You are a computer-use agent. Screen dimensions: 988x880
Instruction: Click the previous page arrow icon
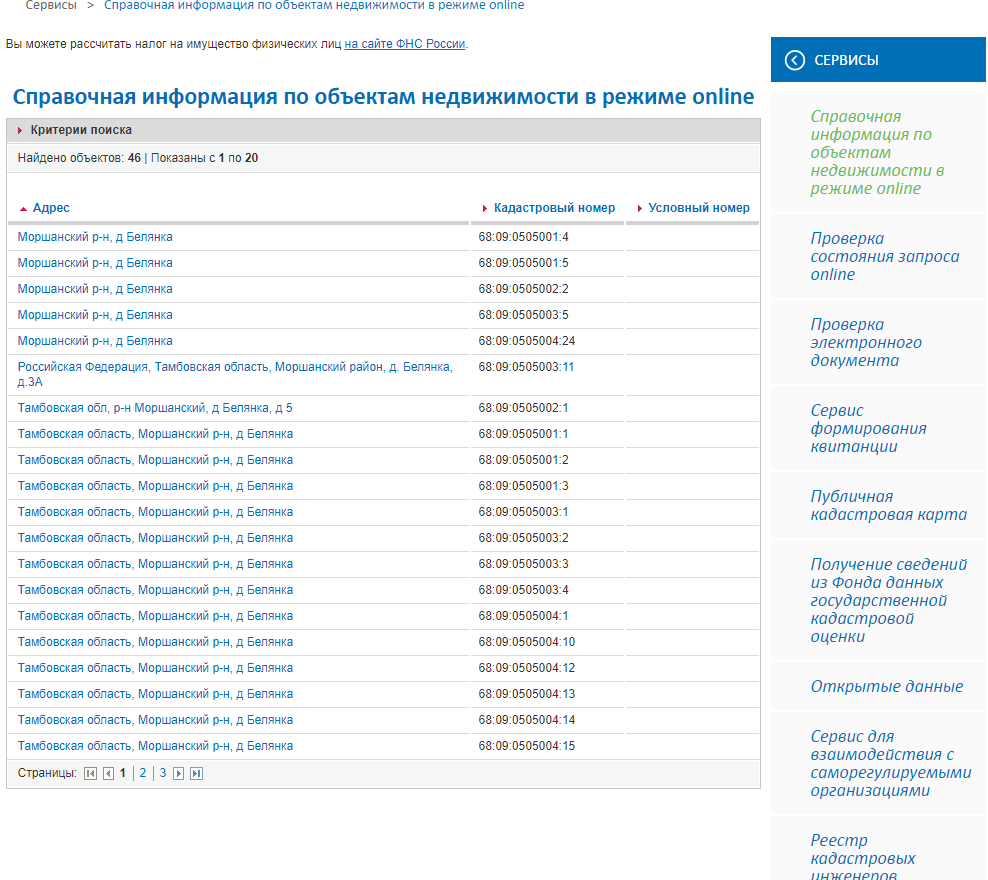click(x=108, y=773)
